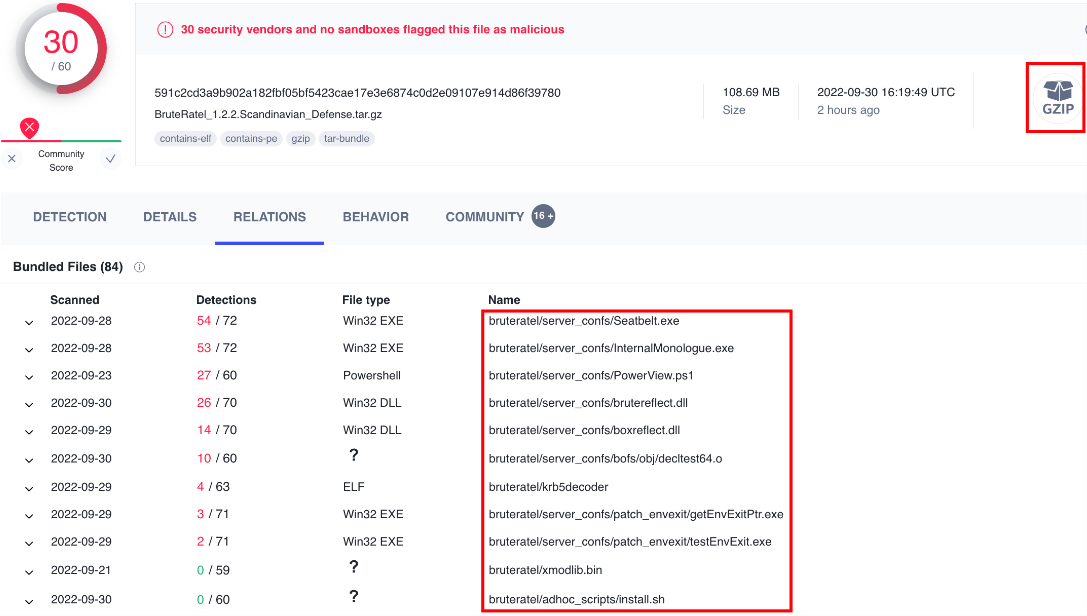Expand the Seatbelt.exe row
The height and width of the screenshot is (616, 1087).
click(29, 322)
